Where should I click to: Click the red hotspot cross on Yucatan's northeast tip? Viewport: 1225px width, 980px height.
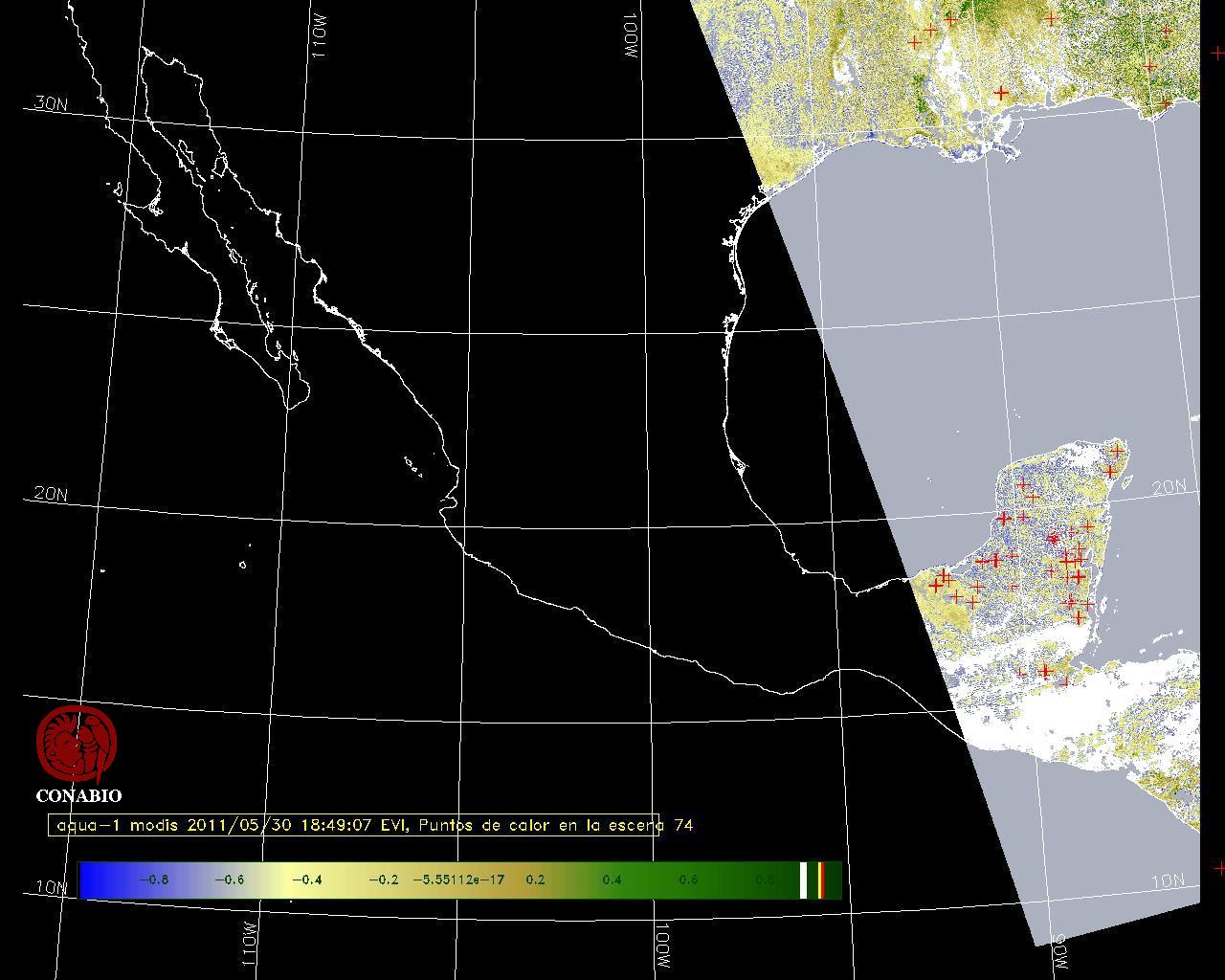[x=1117, y=450]
